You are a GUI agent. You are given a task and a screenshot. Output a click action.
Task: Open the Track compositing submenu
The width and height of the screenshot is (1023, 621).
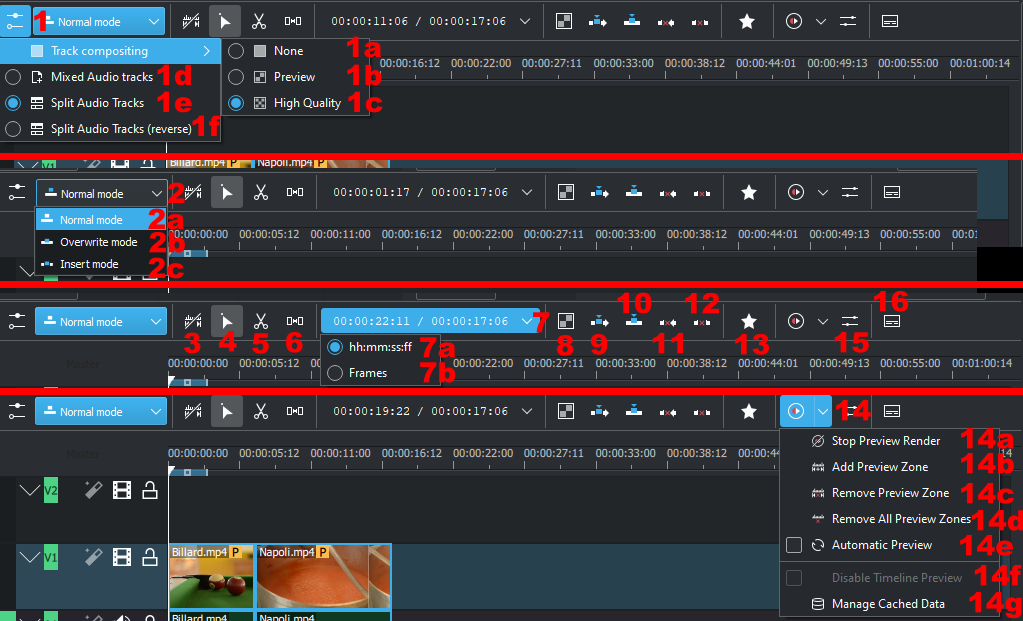click(x=110, y=51)
